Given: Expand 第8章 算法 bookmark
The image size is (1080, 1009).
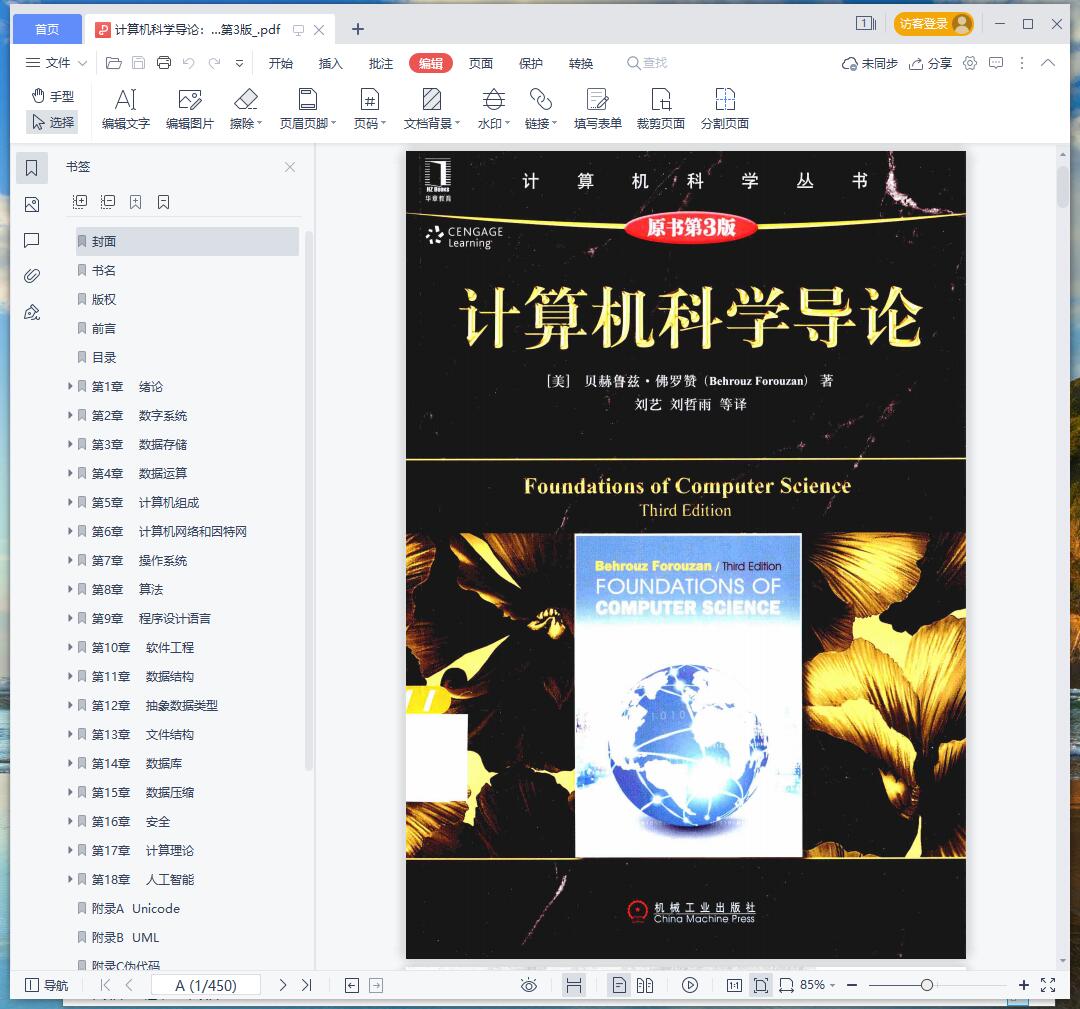Looking at the screenshot, I should pos(70,589).
